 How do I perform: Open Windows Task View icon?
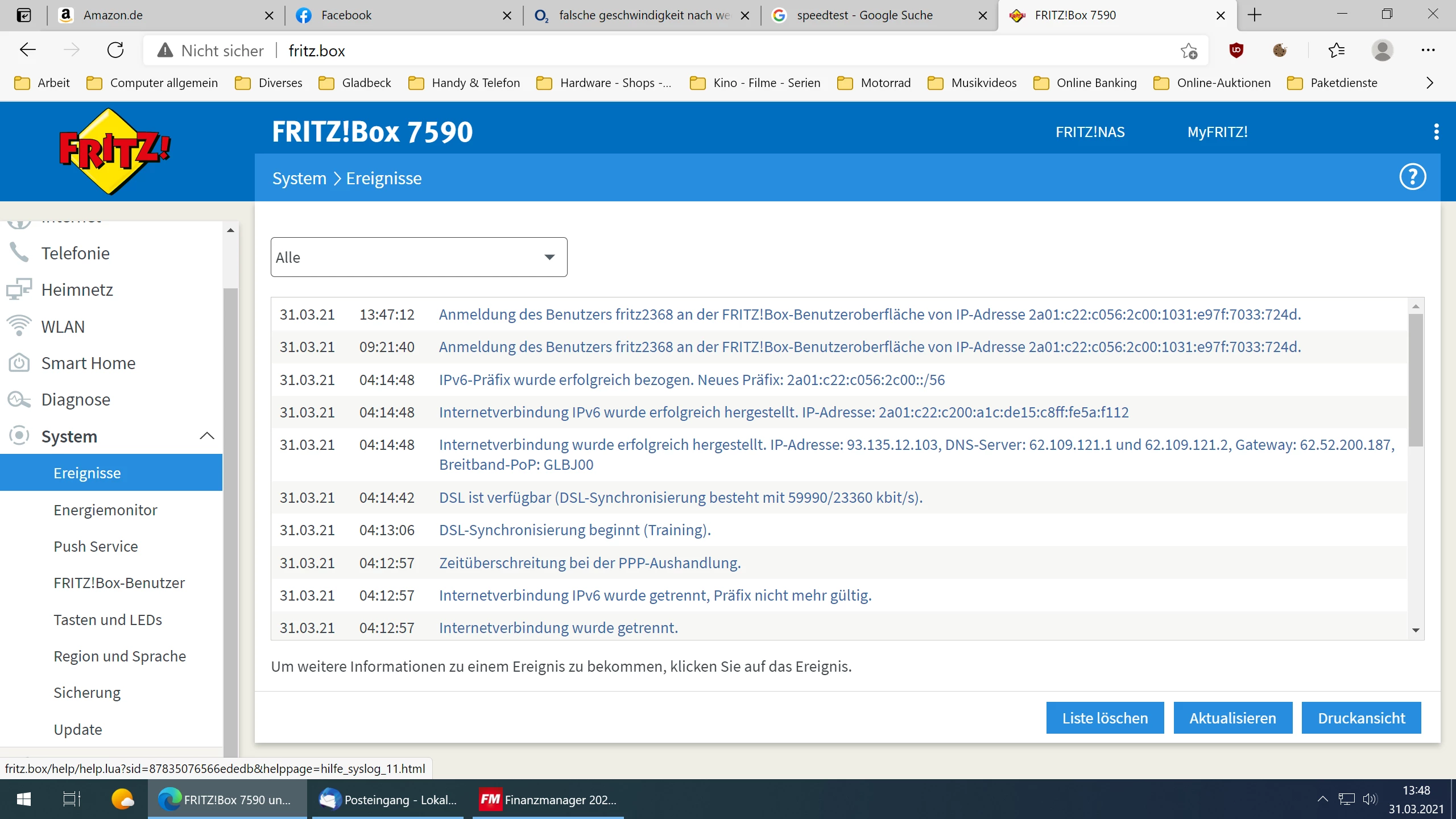pyautogui.click(x=72, y=799)
